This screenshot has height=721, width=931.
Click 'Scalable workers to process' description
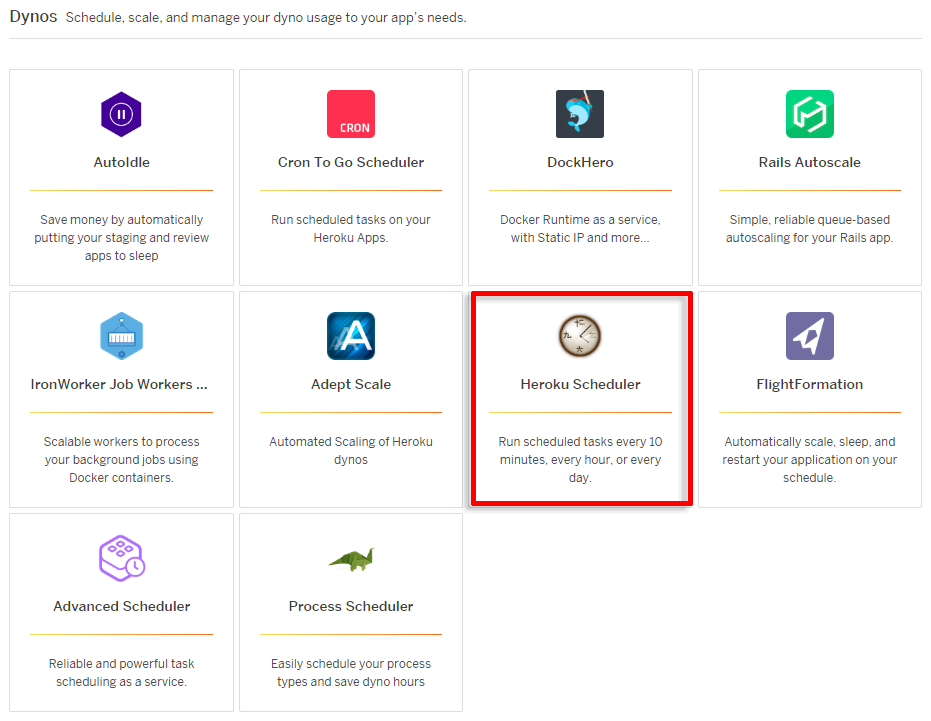coord(121,460)
